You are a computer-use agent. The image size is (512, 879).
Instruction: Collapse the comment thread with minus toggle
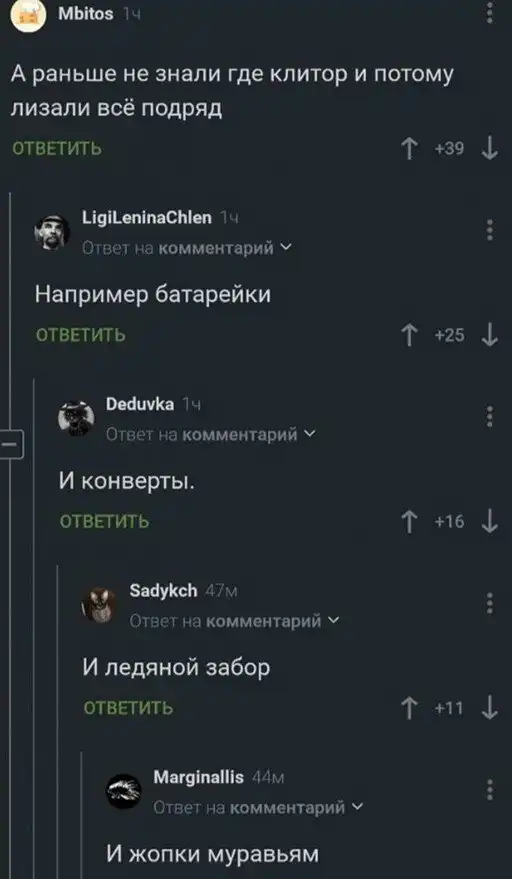pyautogui.click(x=11, y=445)
